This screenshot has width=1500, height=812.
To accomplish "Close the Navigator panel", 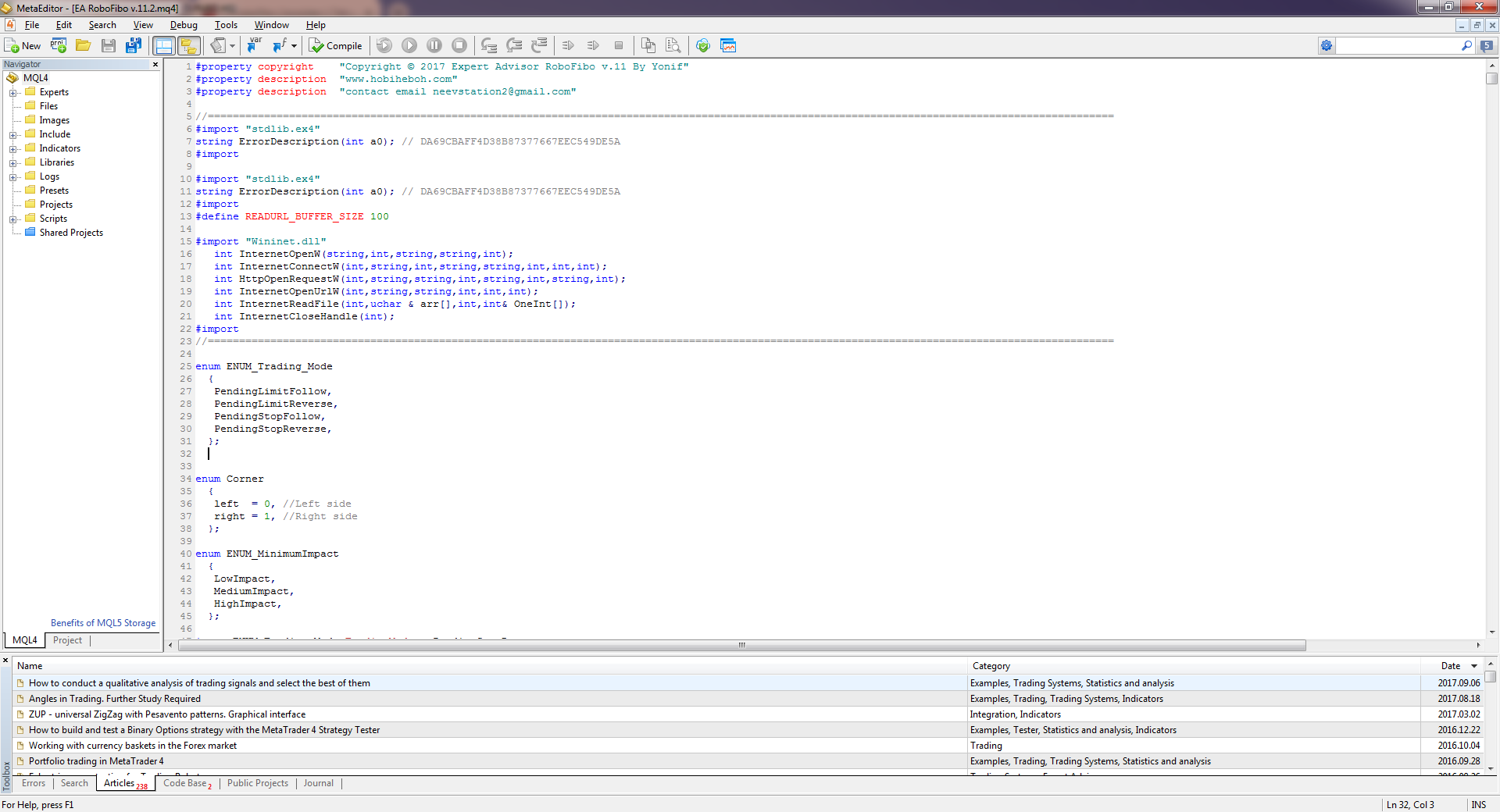I will point(155,64).
